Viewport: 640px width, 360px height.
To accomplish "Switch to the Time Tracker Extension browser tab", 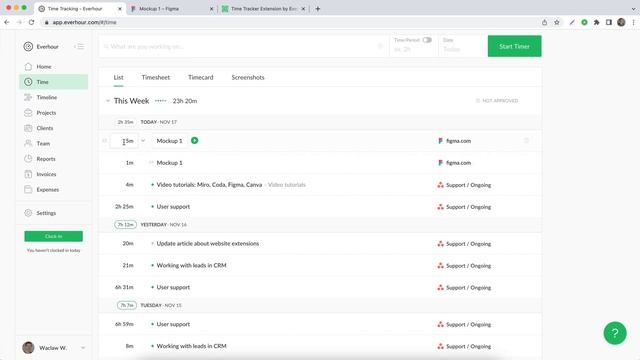I will pos(263,9).
